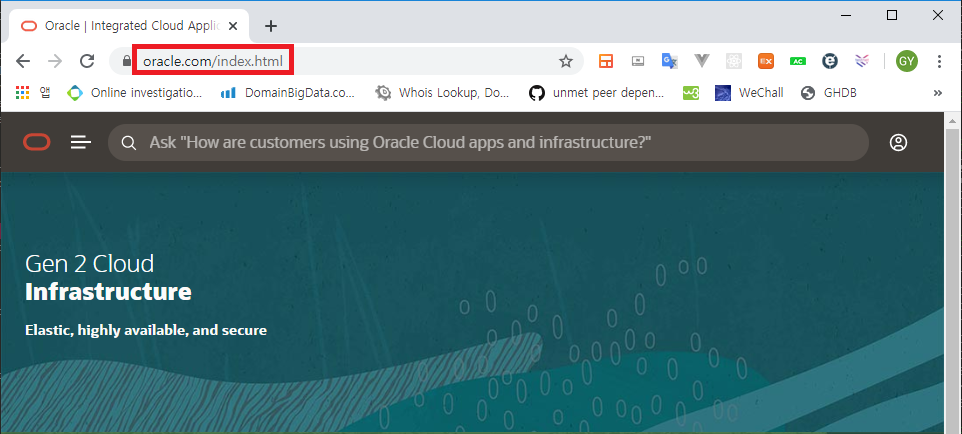Reload the Oracle page

pyautogui.click(x=87, y=61)
